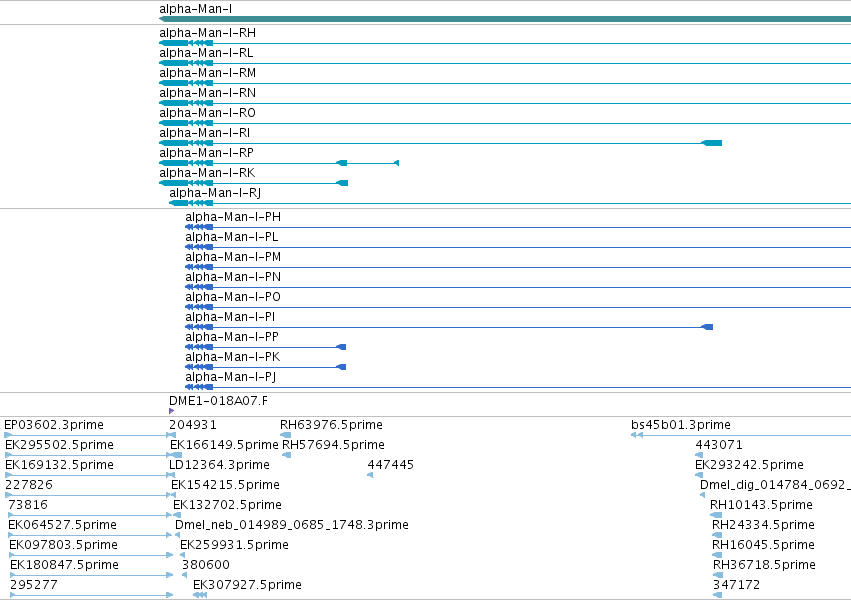Select the alpha-Man-I-PH protein label
This screenshot has width=851, height=600.
pyautogui.click(x=233, y=218)
